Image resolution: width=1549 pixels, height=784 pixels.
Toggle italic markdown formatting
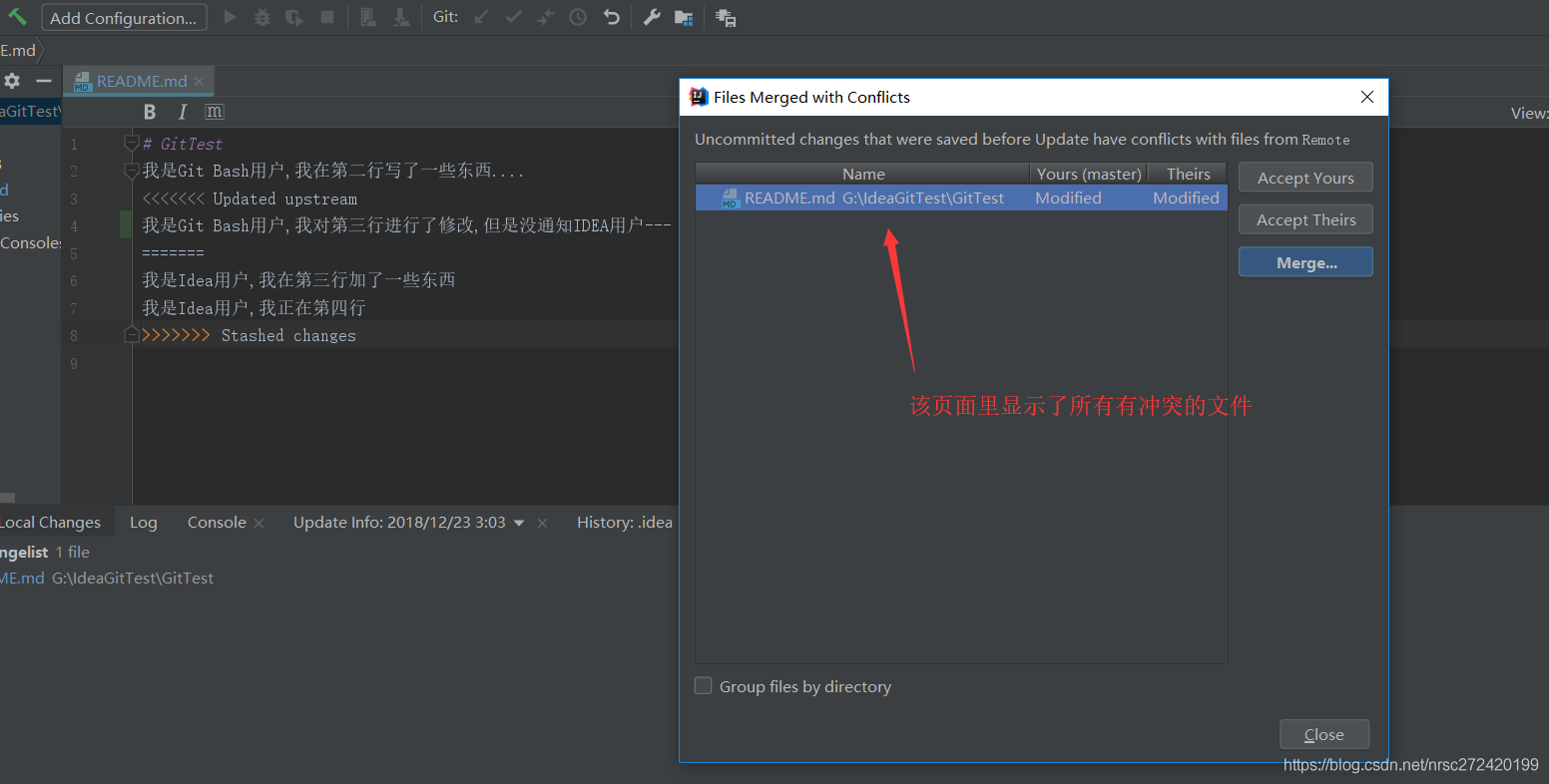(x=182, y=112)
